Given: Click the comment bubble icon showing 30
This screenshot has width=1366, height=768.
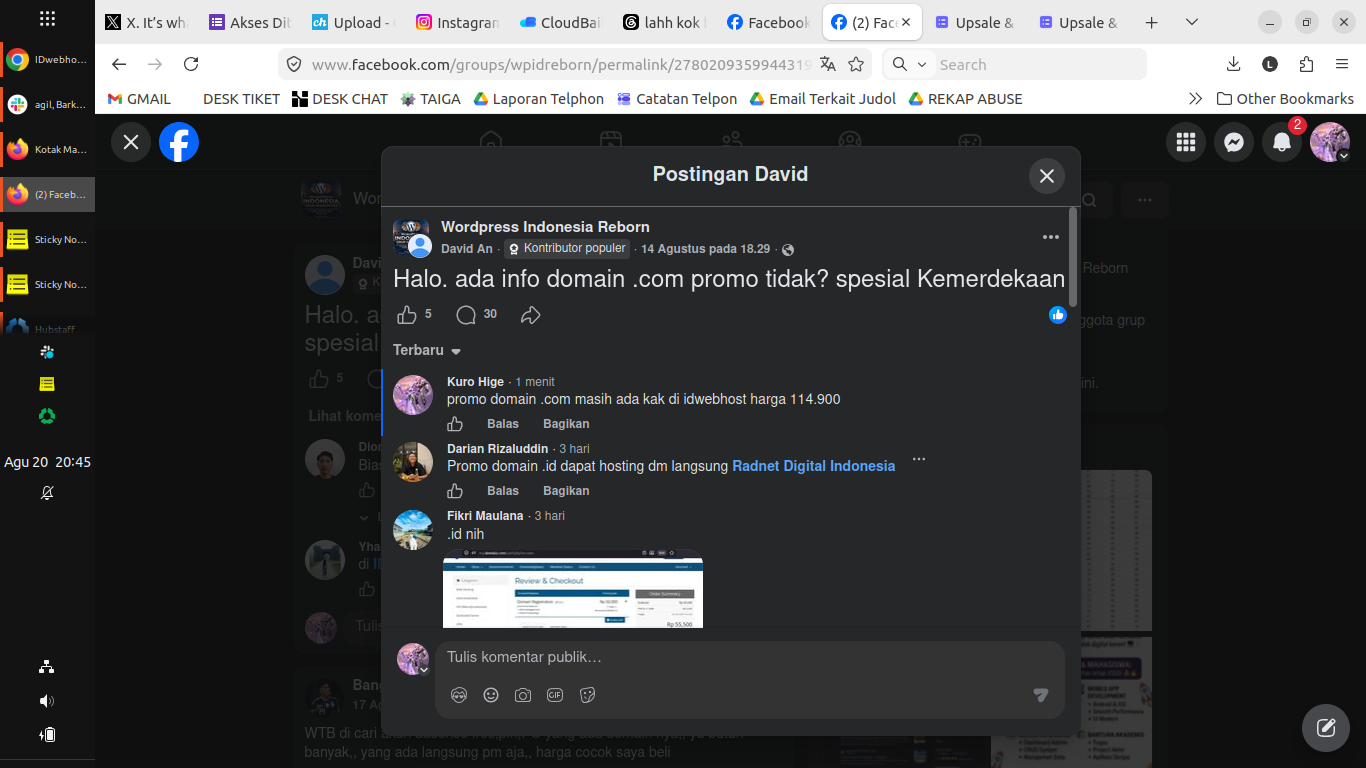Looking at the screenshot, I should tap(466, 315).
